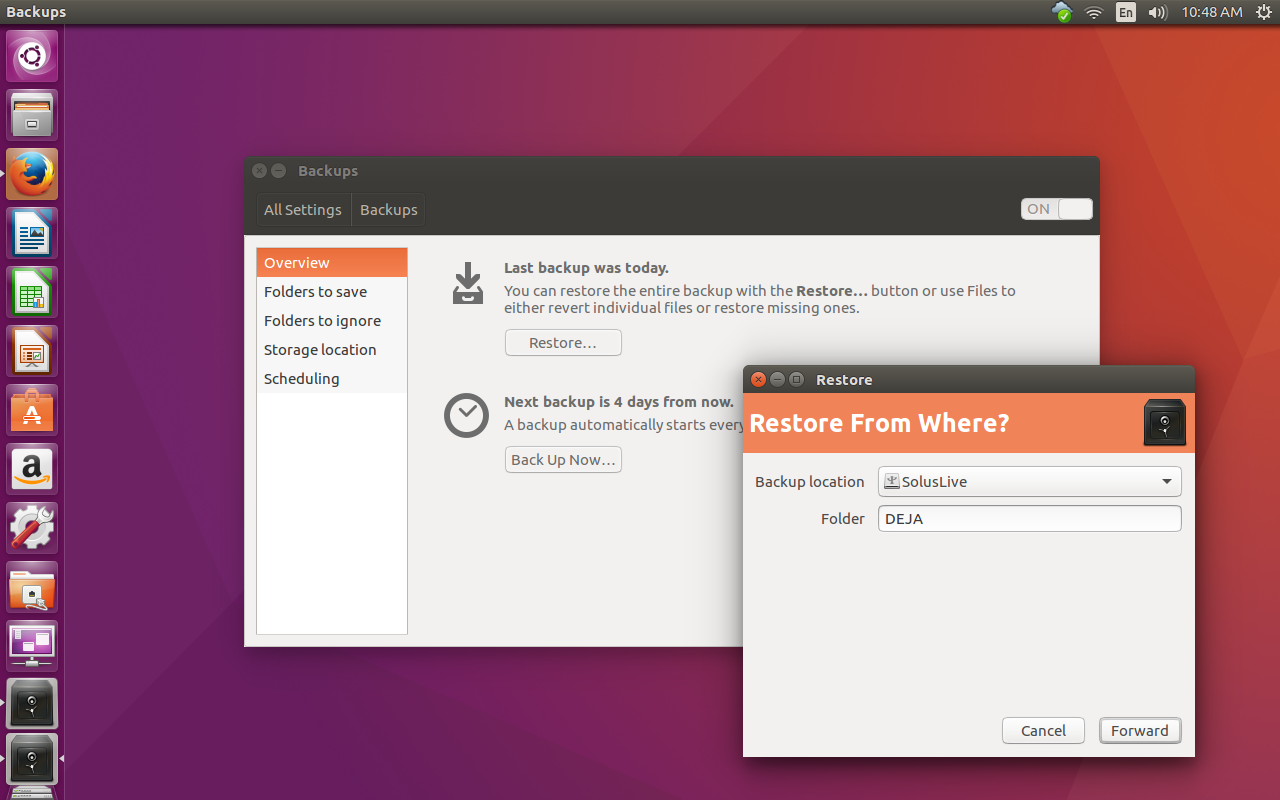Toggle automatic backups ON/OFF switch
Image resolution: width=1280 pixels, height=800 pixels.
pyautogui.click(x=1056, y=209)
